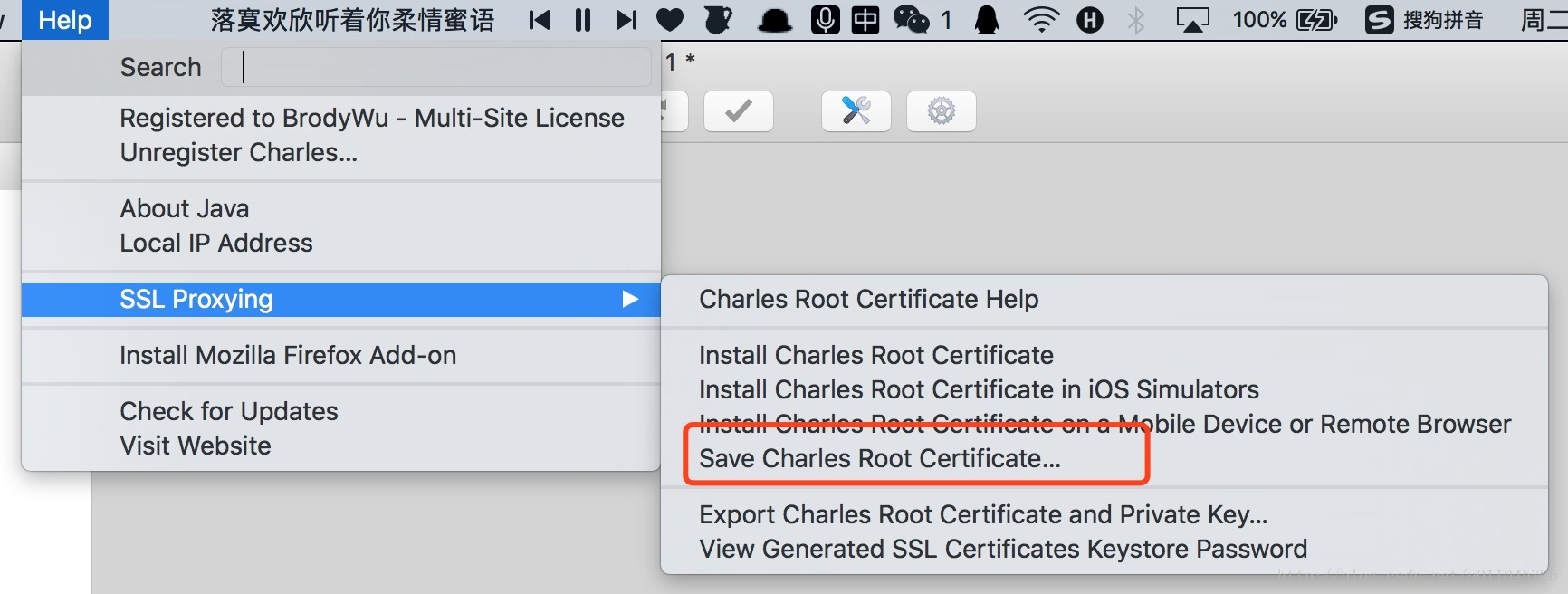Expand the SSL Proxying submenu

pos(341,299)
